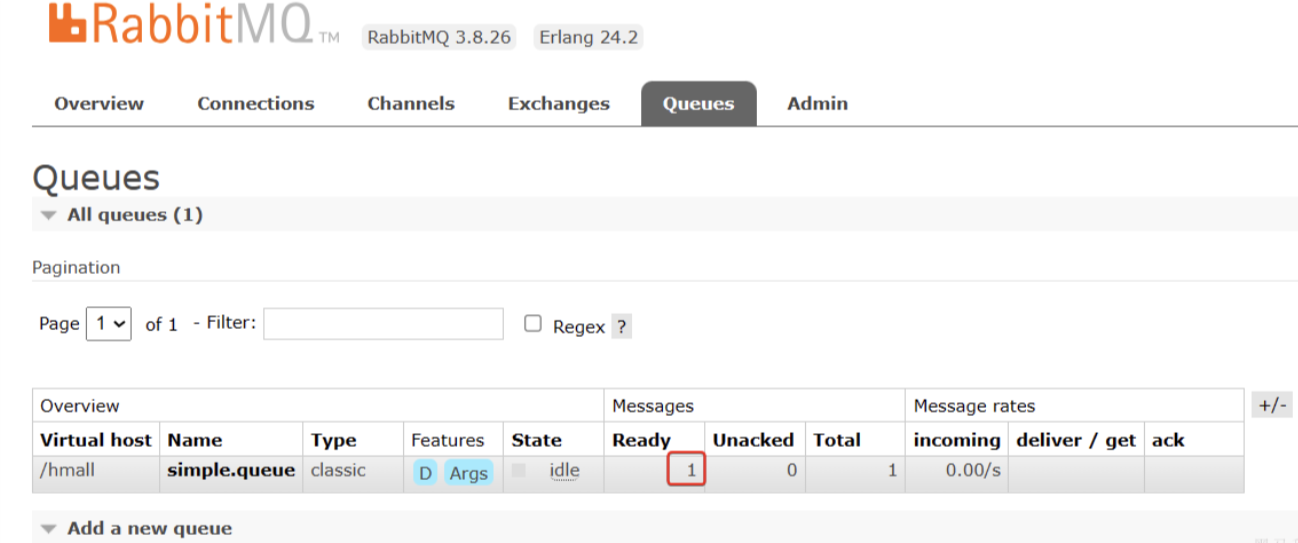Image resolution: width=1298 pixels, height=543 pixels.
Task: Click the Args feature badge
Action: click(x=468, y=473)
